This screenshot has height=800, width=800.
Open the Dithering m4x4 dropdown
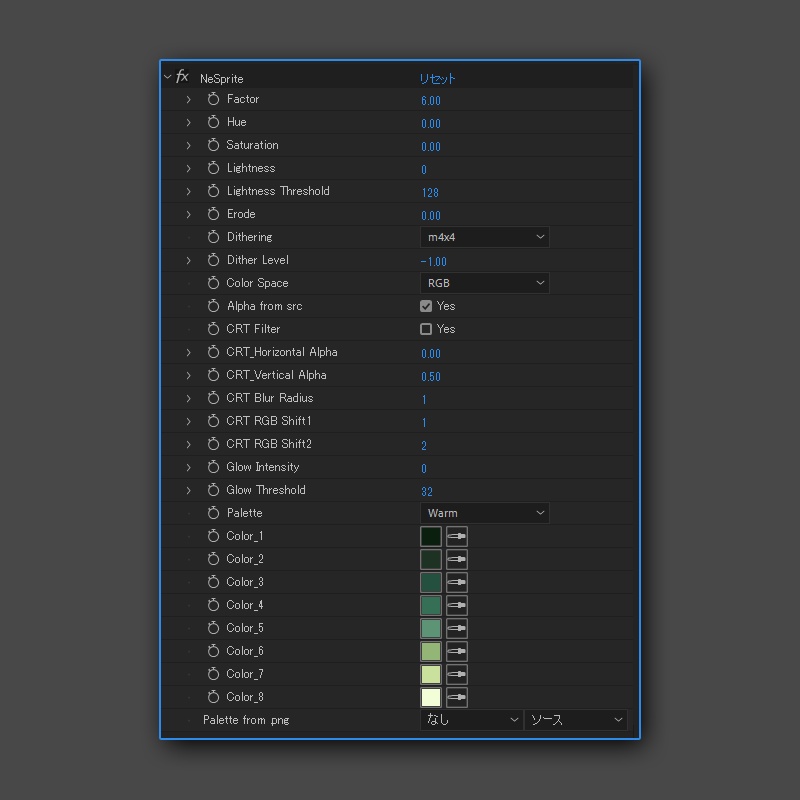coord(485,237)
